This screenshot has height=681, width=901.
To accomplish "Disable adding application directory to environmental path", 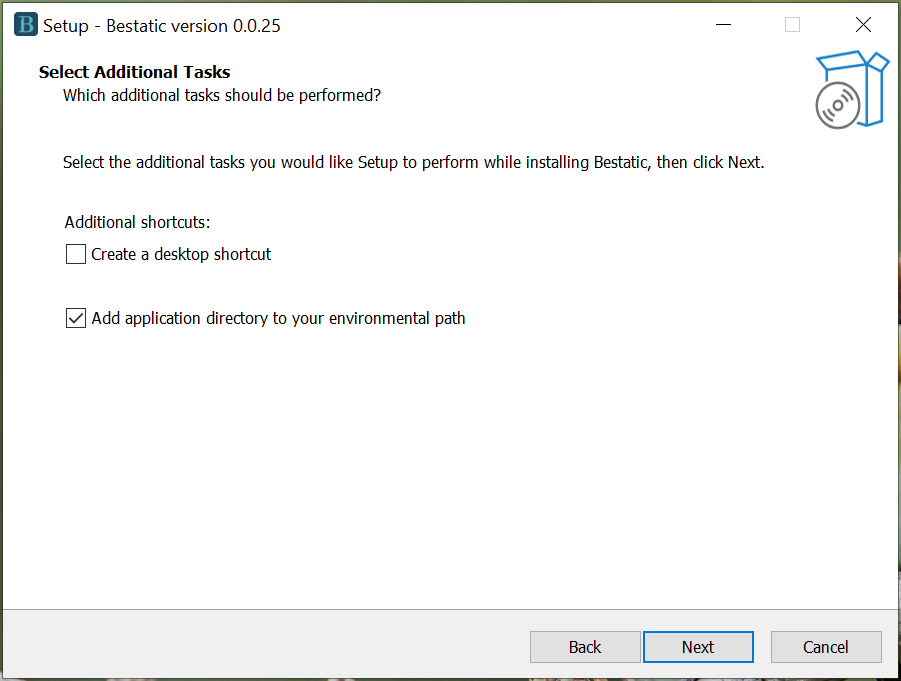I will (75, 318).
